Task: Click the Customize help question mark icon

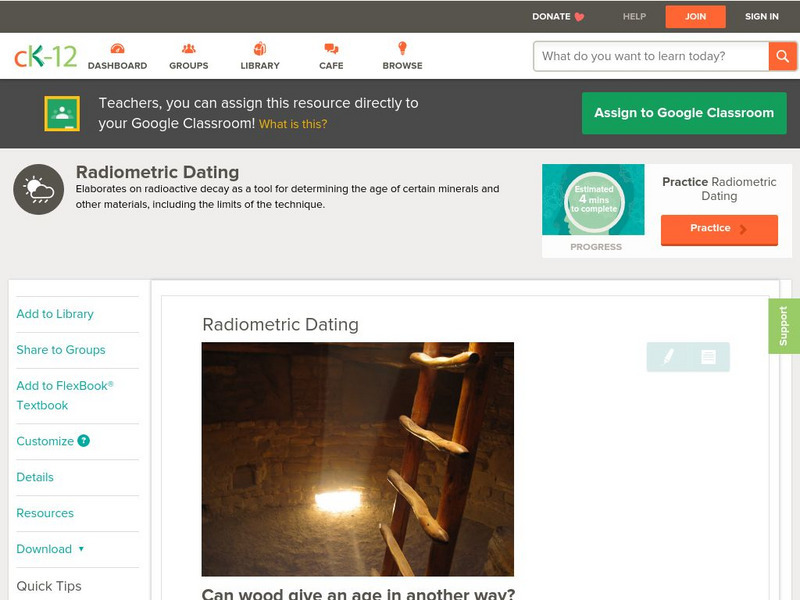Action: (84, 441)
